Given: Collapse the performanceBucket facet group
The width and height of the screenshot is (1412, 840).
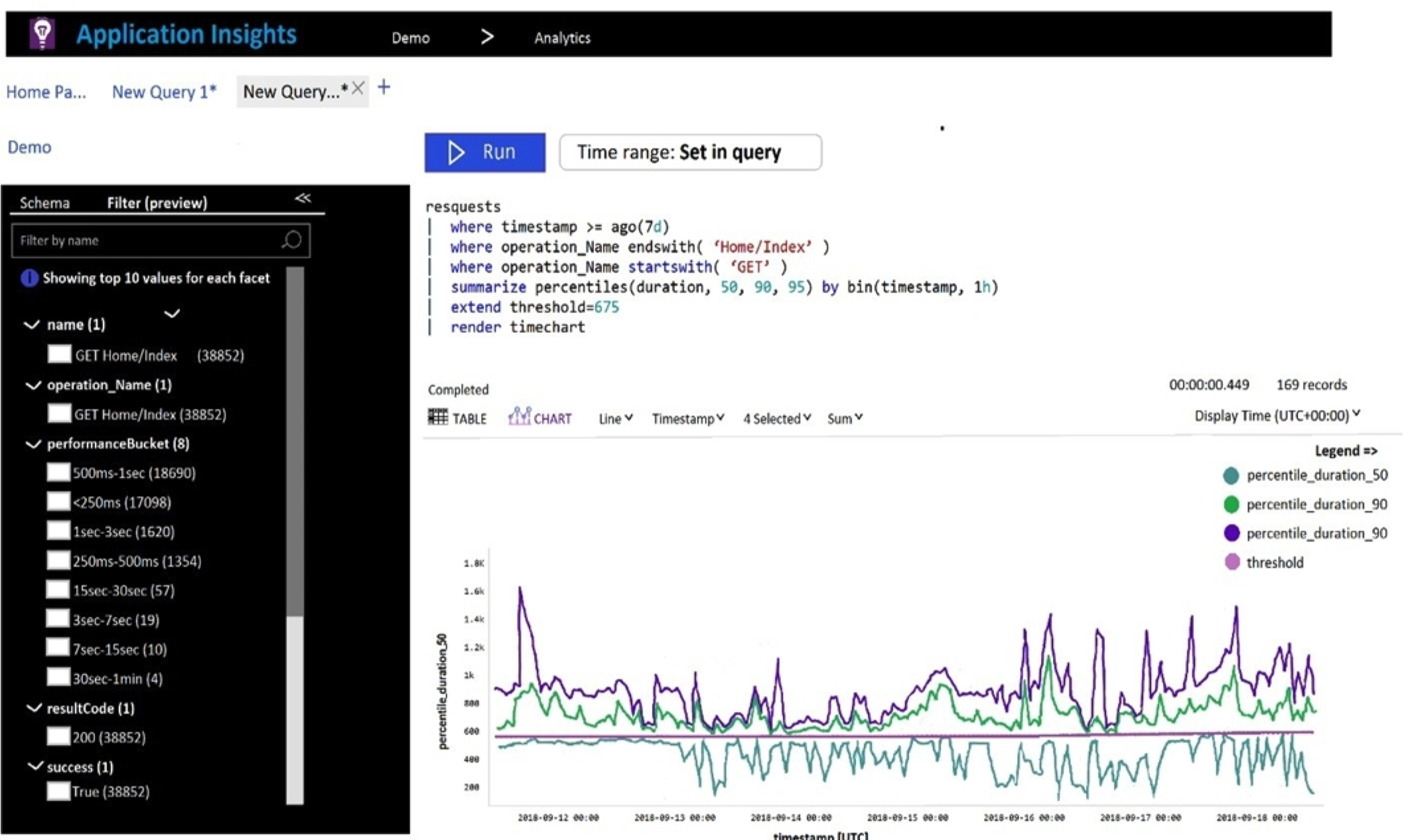Looking at the screenshot, I should click(x=33, y=444).
